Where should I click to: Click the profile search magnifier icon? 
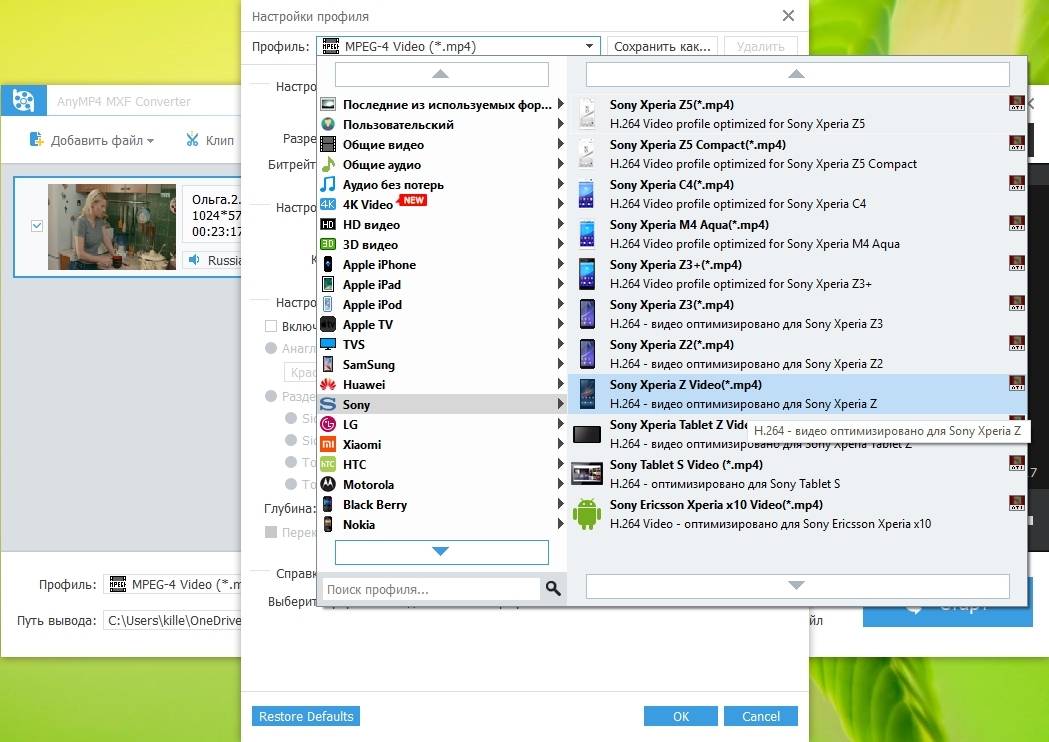tap(553, 588)
